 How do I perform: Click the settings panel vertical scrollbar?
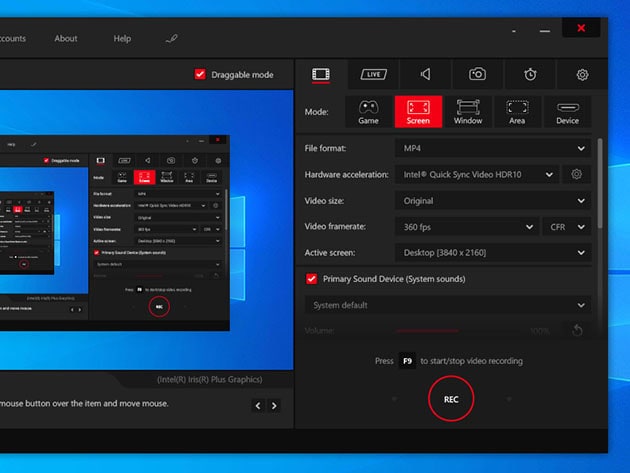tap(600, 183)
